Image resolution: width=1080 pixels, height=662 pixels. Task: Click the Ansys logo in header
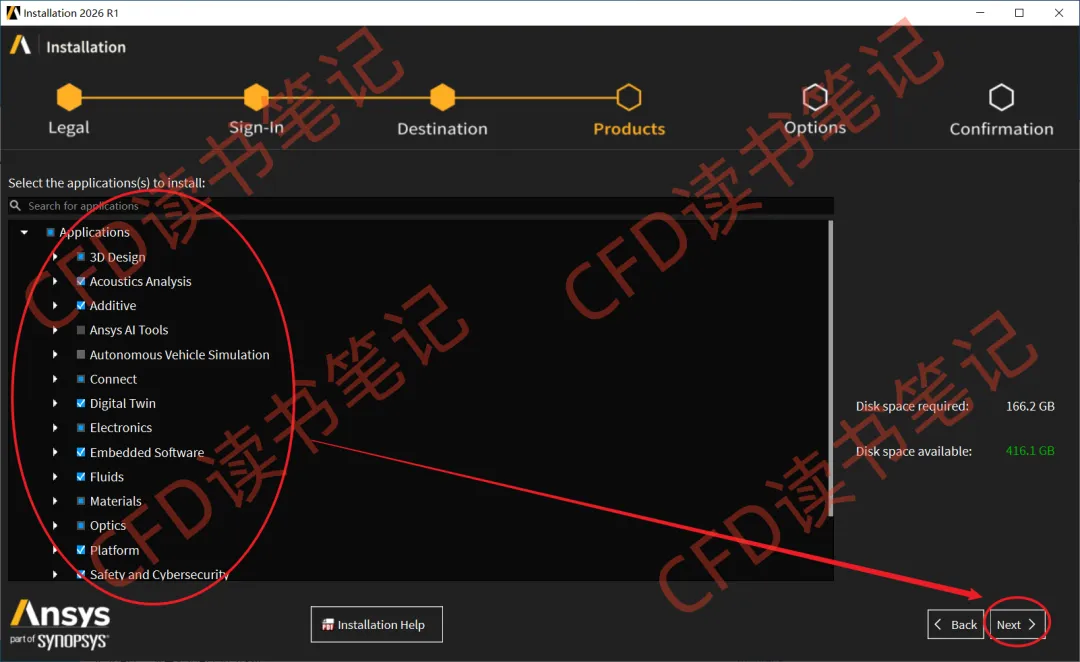coord(20,45)
